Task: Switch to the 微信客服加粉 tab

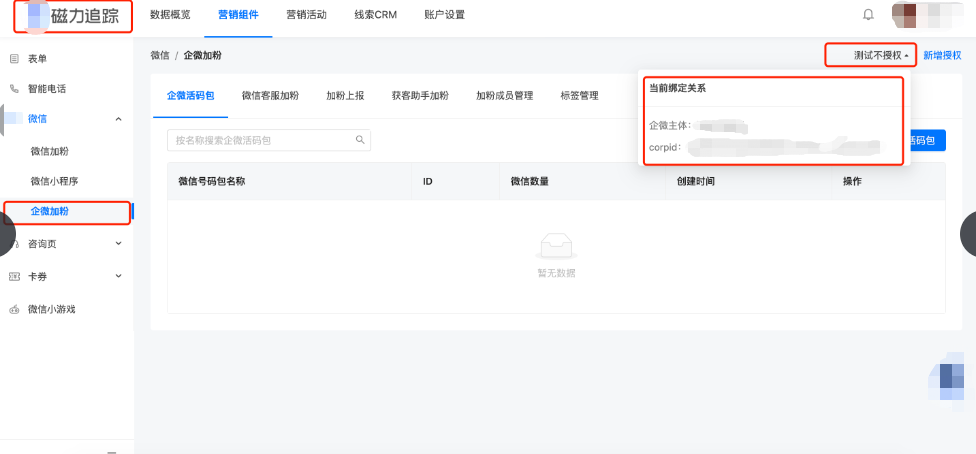Action: [x=270, y=96]
